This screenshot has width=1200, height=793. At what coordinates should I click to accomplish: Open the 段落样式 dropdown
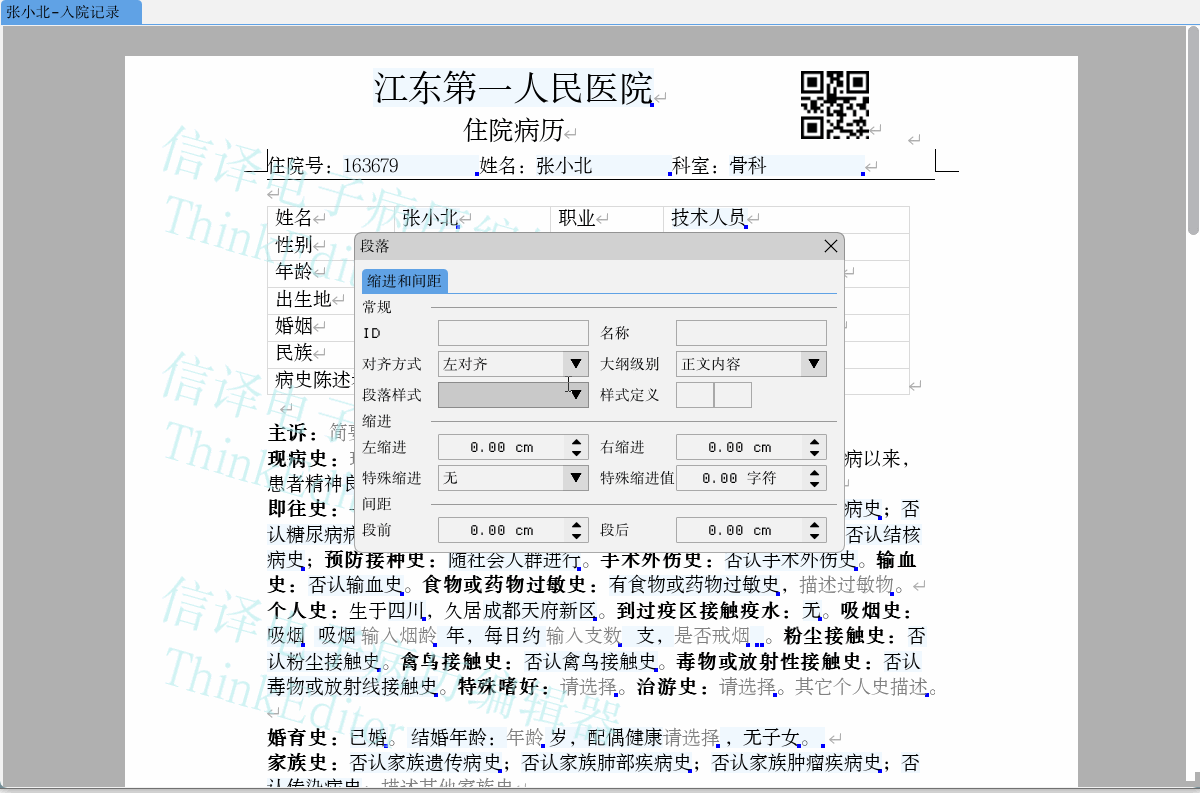[575, 395]
